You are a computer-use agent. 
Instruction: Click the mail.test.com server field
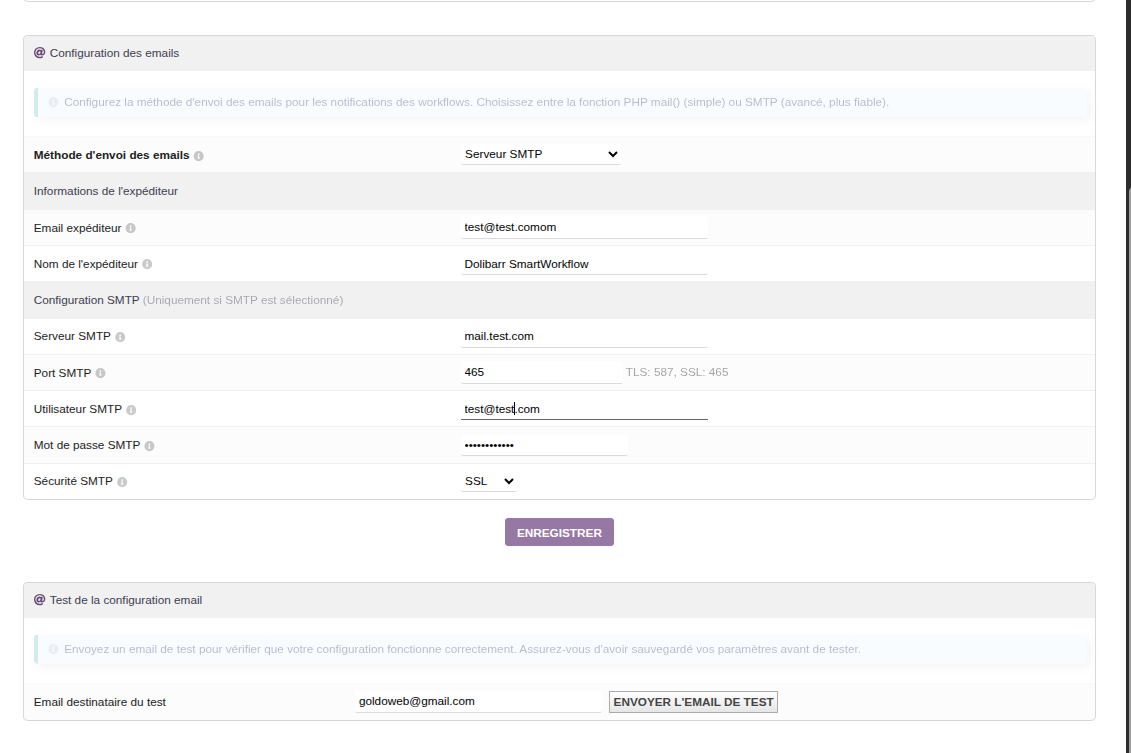[x=583, y=336]
